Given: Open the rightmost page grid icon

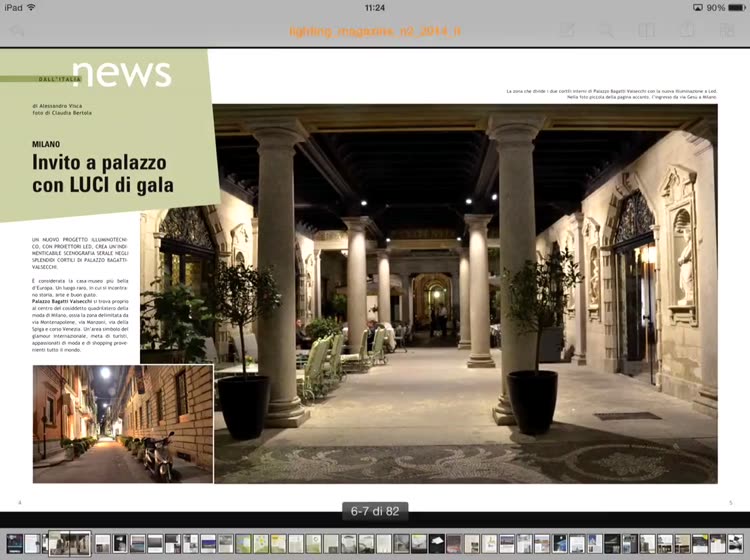Looking at the screenshot, I should (727, 31).
